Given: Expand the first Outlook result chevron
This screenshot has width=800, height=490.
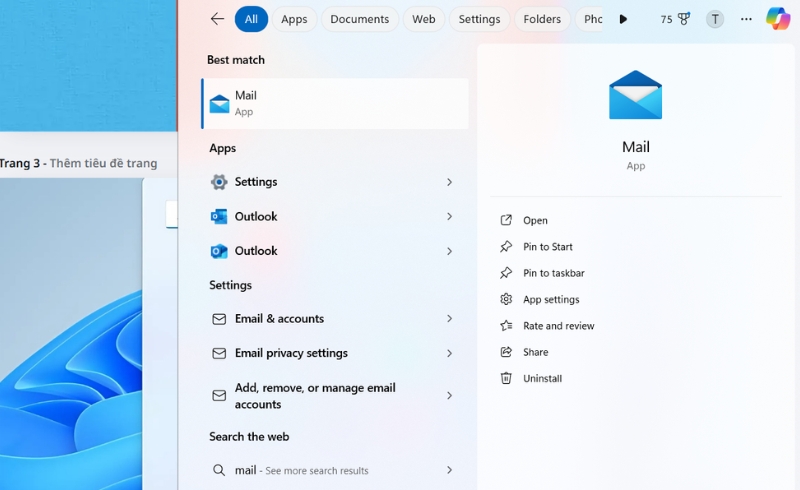Looking at the screenshot, I should coord(449,216).
